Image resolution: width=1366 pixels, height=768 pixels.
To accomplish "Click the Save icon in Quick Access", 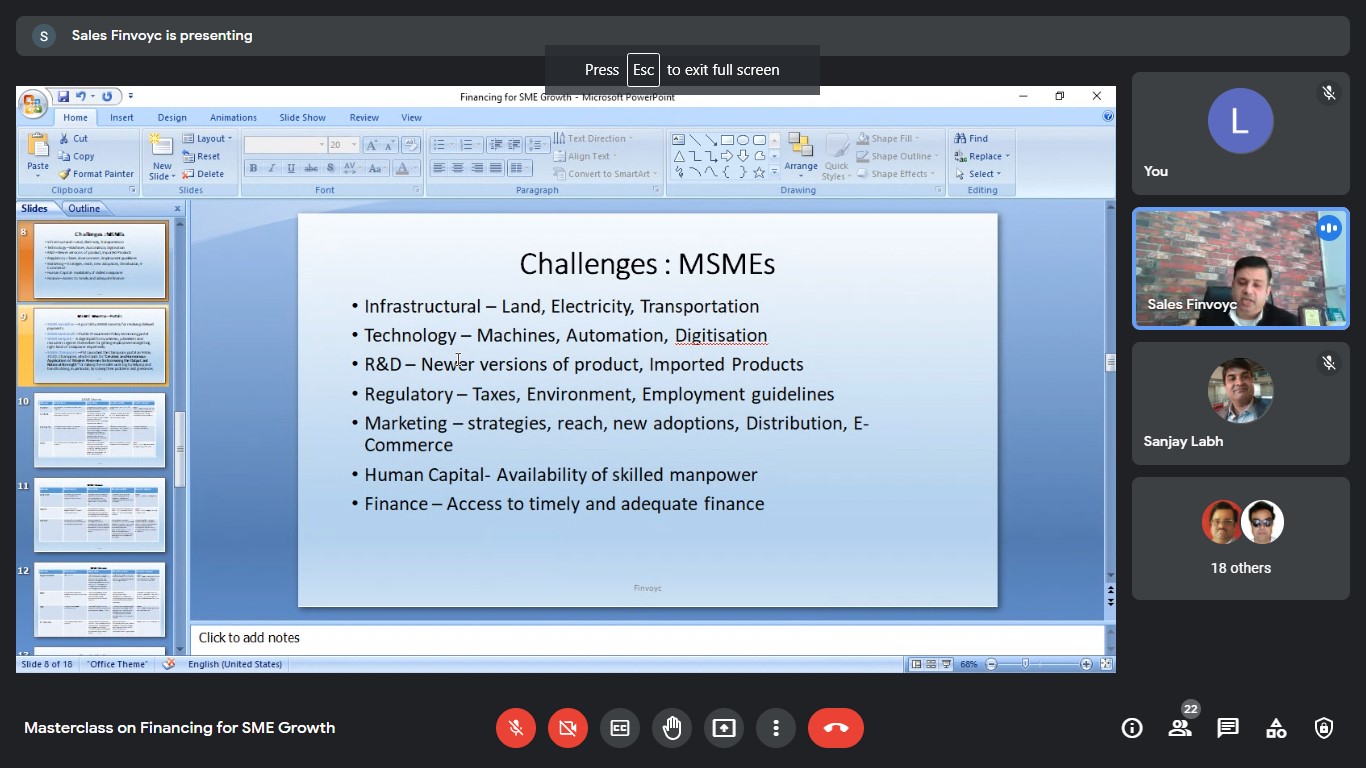I will click(63, 96).
